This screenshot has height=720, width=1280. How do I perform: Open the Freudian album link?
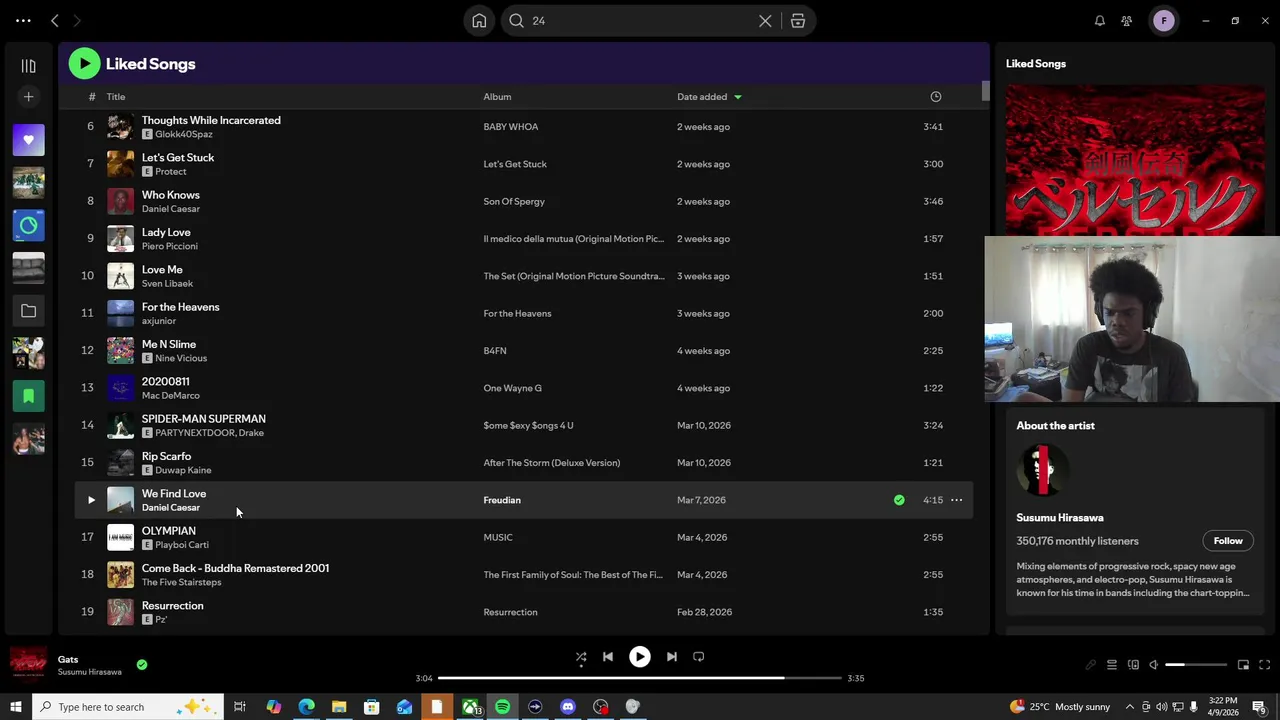point(502,500)
